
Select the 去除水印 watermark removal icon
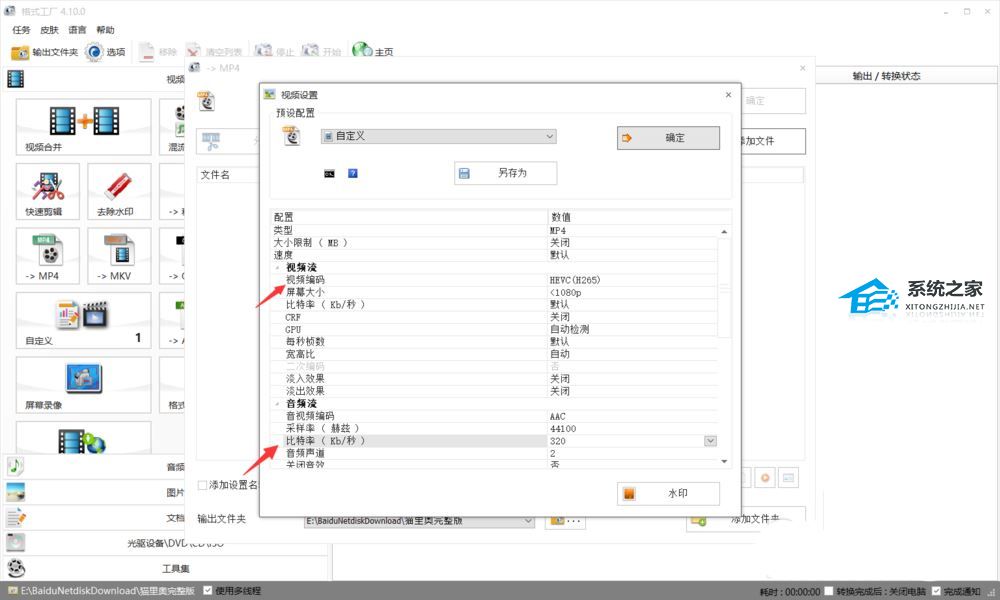119,191
